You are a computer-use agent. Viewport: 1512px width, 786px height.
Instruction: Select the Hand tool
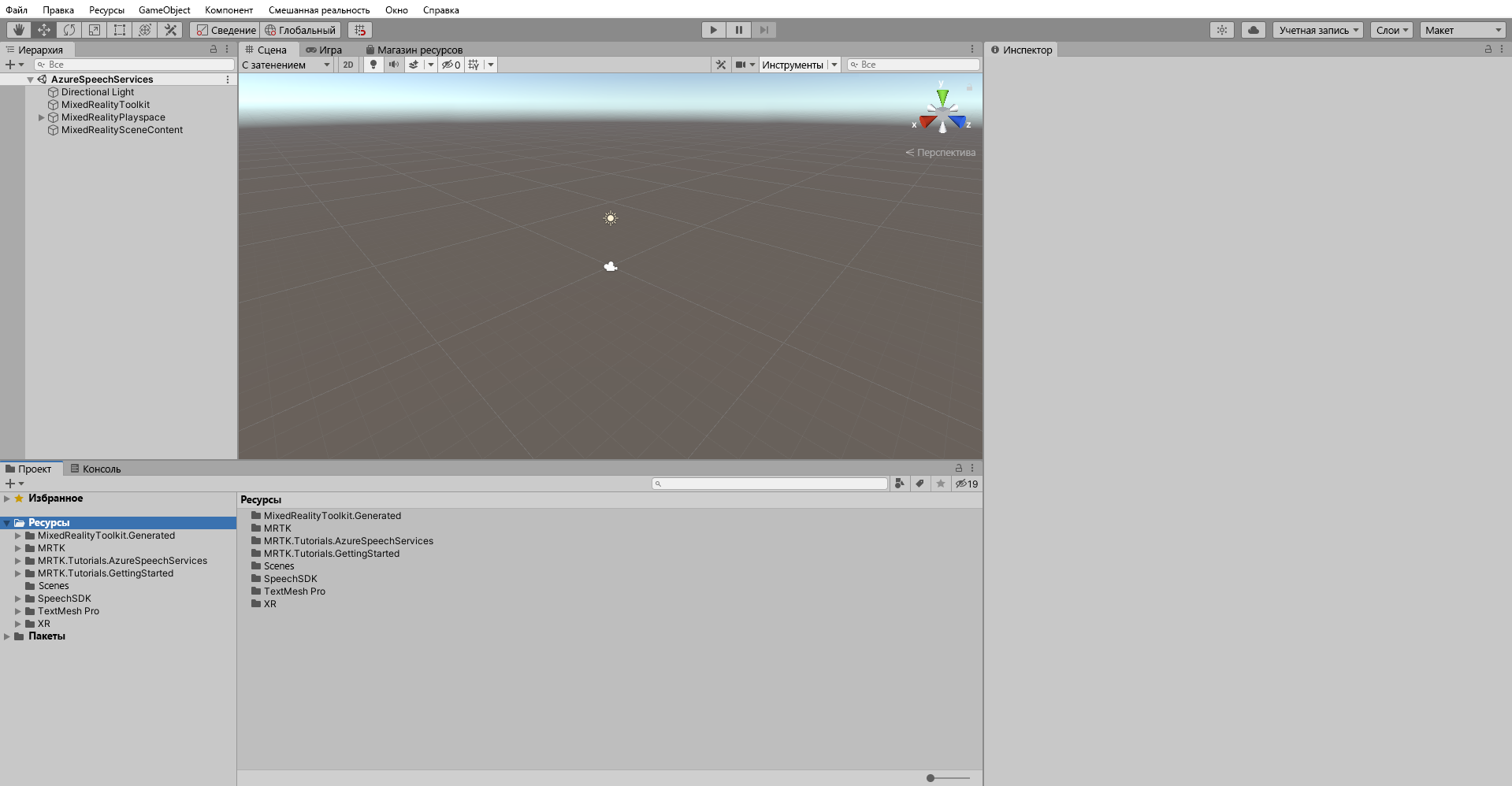[19, 30]
